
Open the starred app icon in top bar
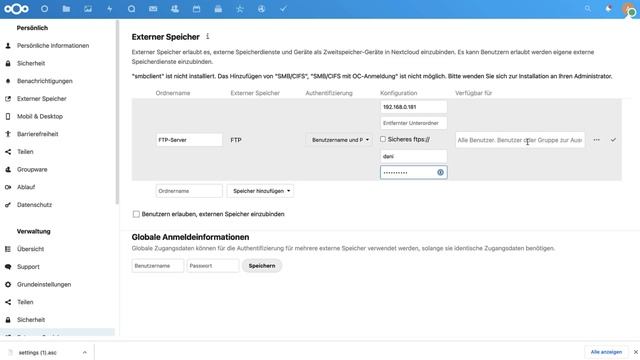click(240, 9)
